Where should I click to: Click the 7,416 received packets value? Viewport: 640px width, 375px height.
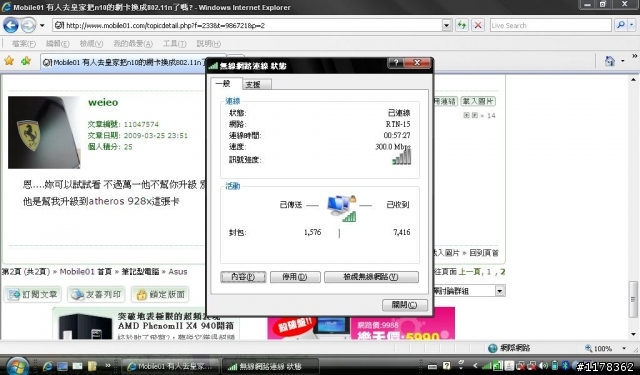coord(402,232)
